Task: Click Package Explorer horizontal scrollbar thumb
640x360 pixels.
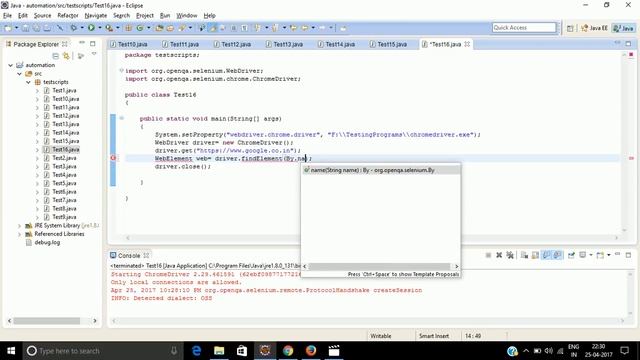Action: tap(47, 321)
